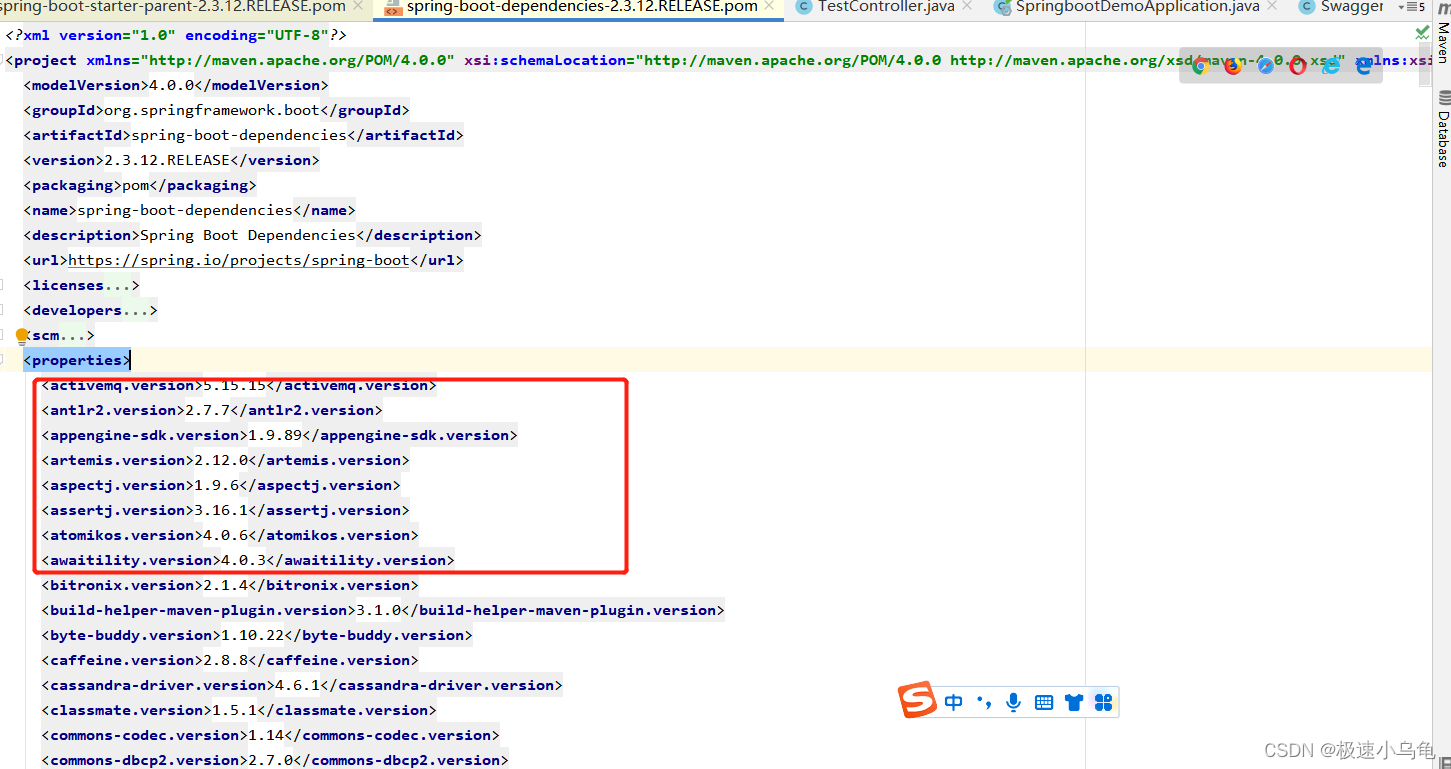The height and width of the screenshot is (769, 1451).
Task: Open the Sogou toolbox panel
Action: [x=1102, y=701]
